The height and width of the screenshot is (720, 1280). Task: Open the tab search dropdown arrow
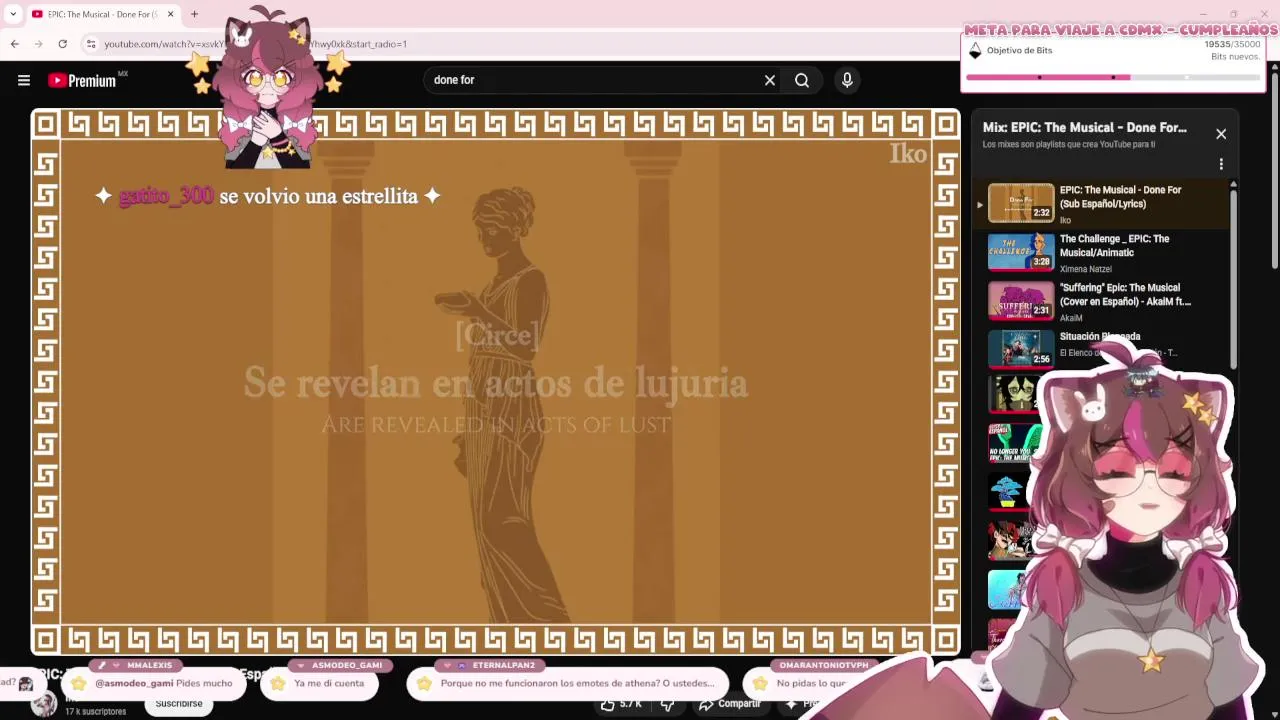pyautogui.click(x=13, y=14)
